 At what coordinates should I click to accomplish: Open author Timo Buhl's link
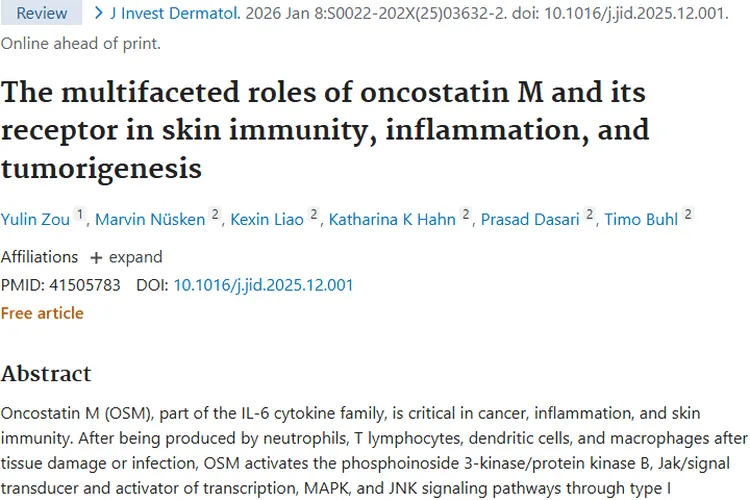click(641, 220)
